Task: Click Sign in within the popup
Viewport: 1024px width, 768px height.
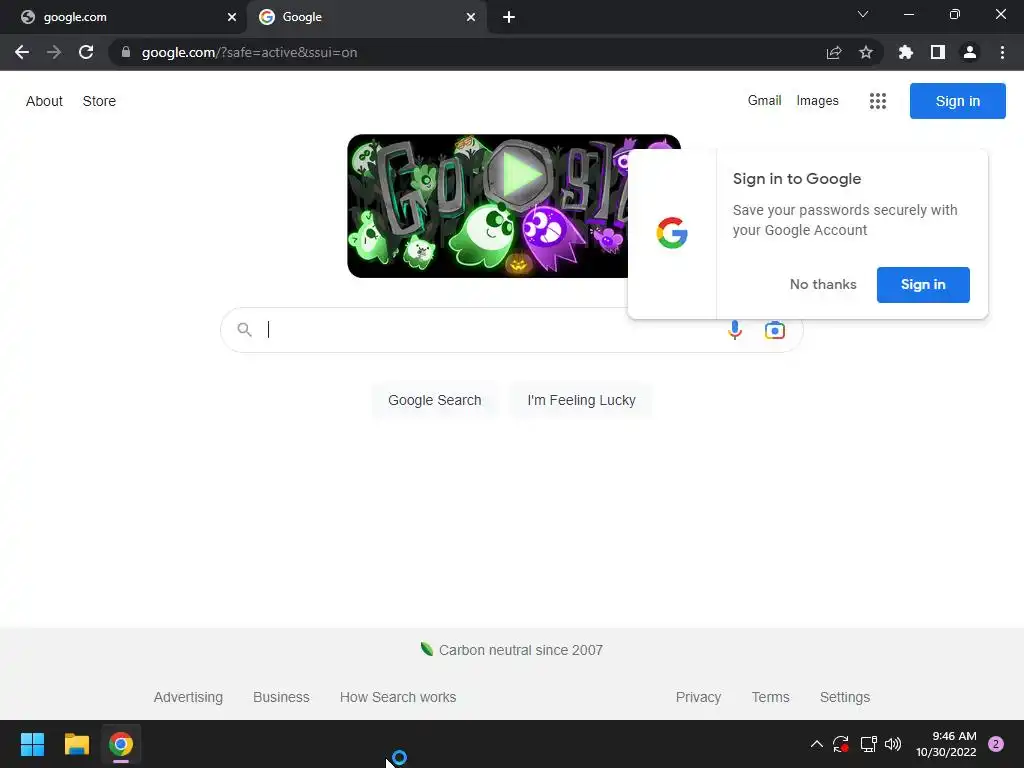Action: pyautogui.click(x=923, y=285)
